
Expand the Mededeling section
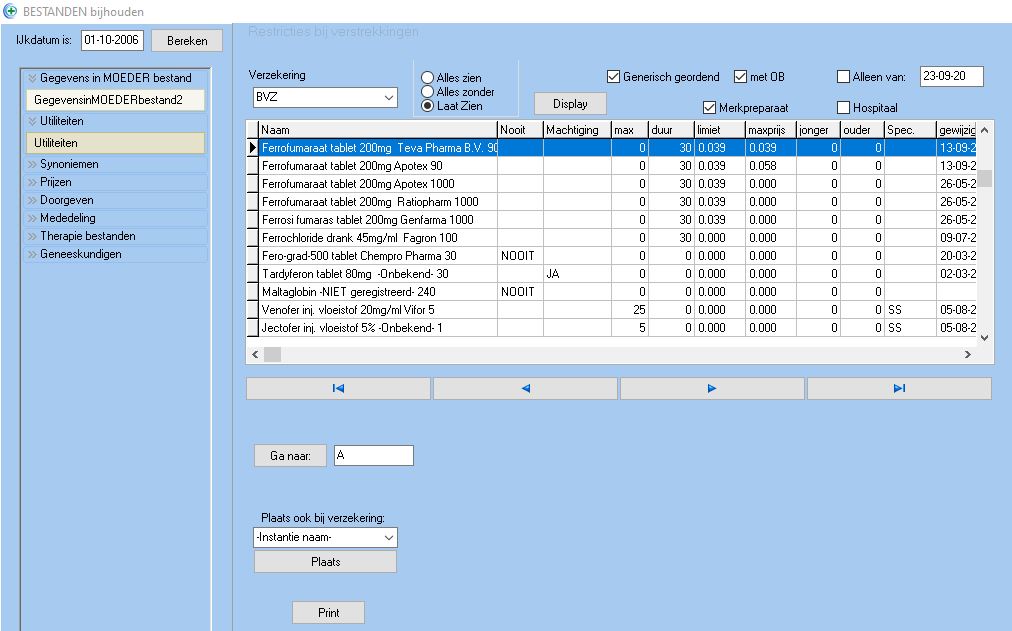tap(116, 218)
